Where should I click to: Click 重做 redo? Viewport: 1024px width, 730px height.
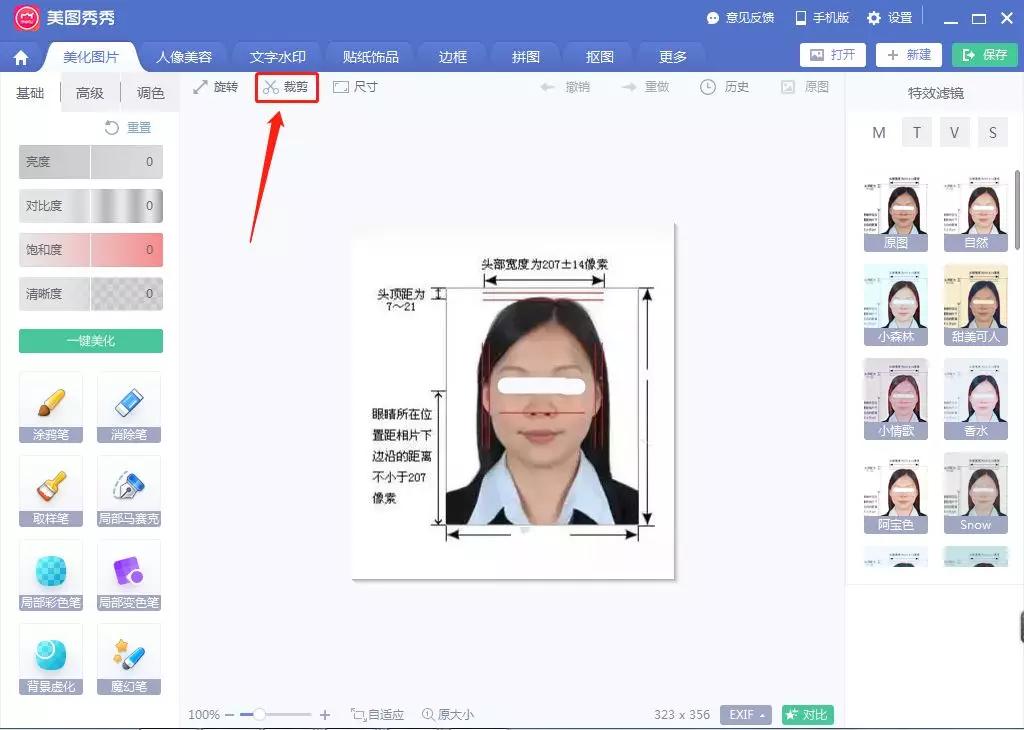click(645, 87)
